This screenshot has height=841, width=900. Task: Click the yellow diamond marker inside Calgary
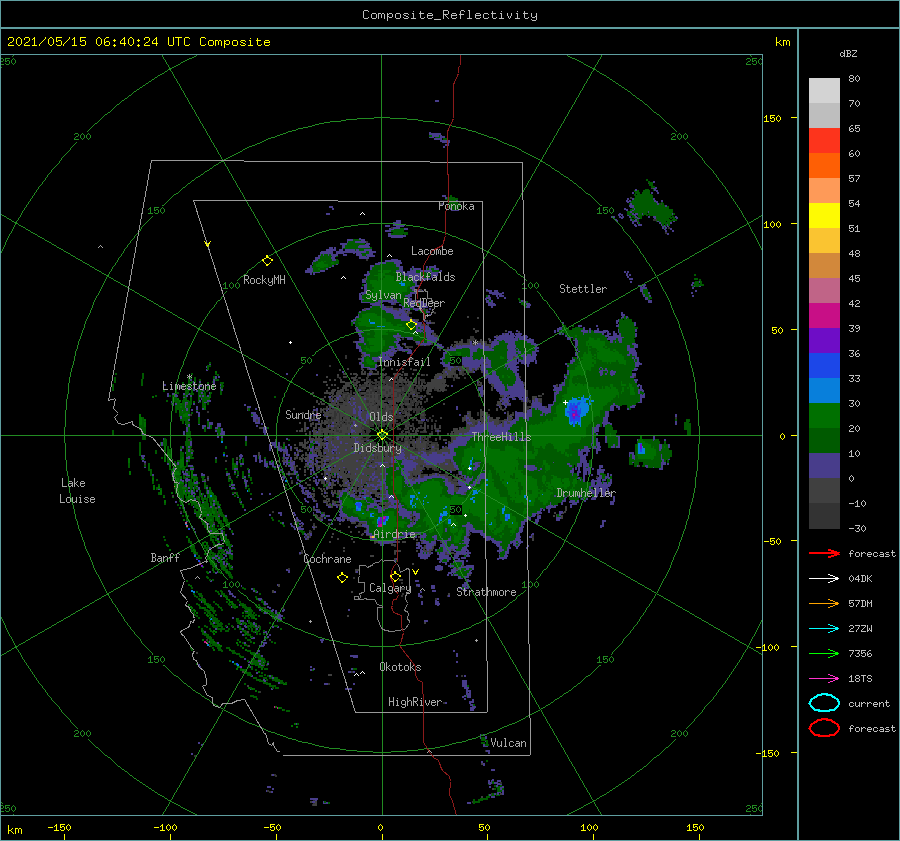coord(395,576)
